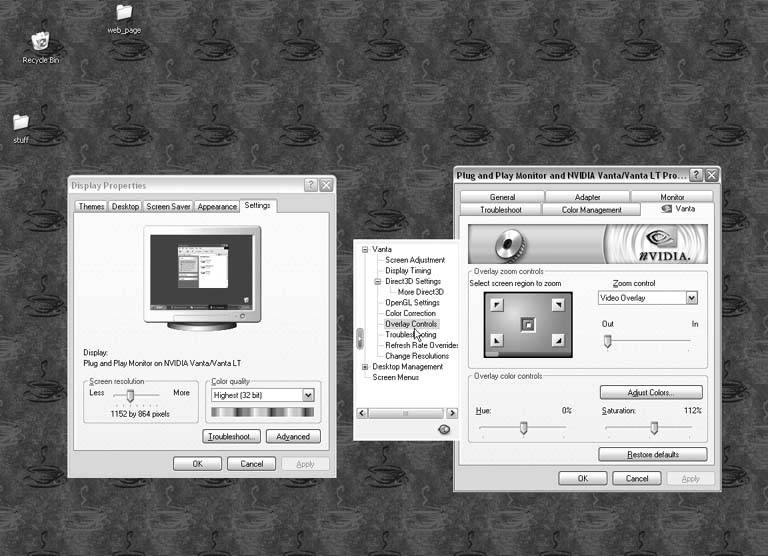
Task: Select Refresh Rate Overrides in tree
Action: click(417, 345)
